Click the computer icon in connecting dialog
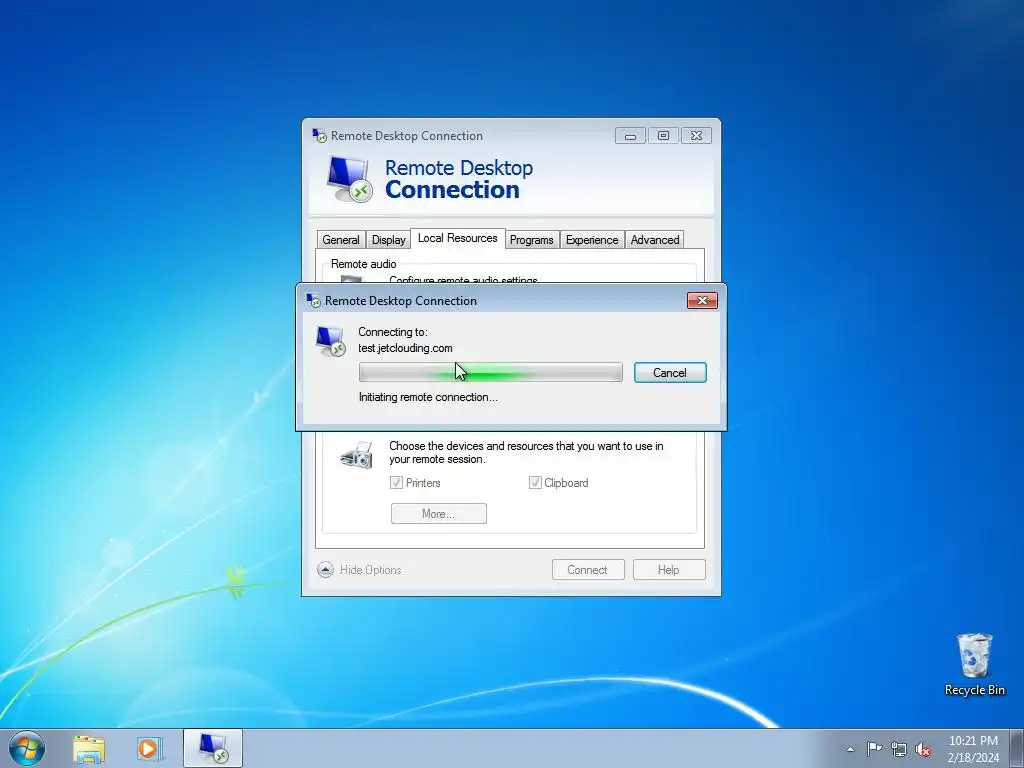The image size is (1024, 768). tap(330, 342)
